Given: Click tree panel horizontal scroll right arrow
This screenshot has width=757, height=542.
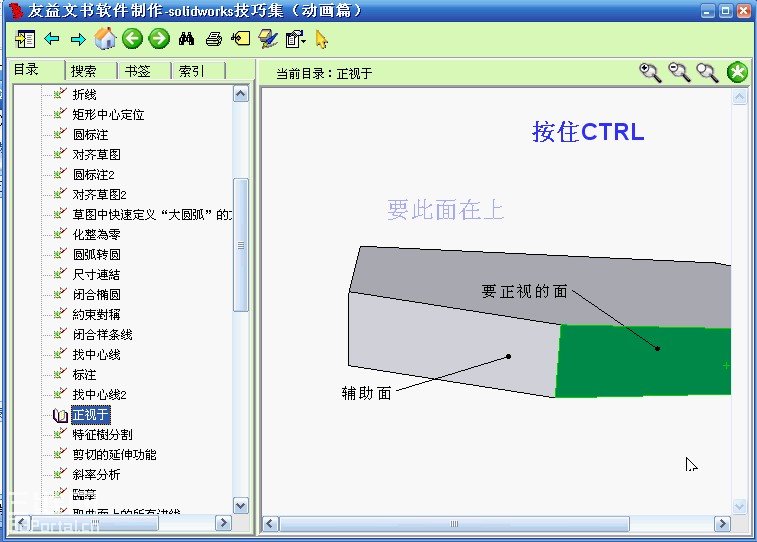Looking at the screenshot, I should (x=223, y=523).
